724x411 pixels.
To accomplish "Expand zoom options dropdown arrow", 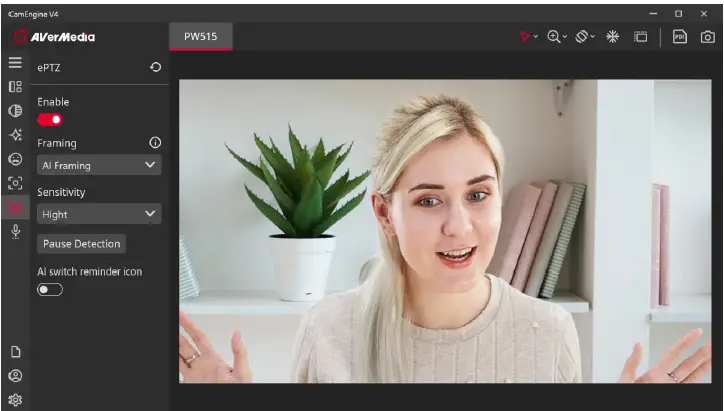I will tap(565, 37).
